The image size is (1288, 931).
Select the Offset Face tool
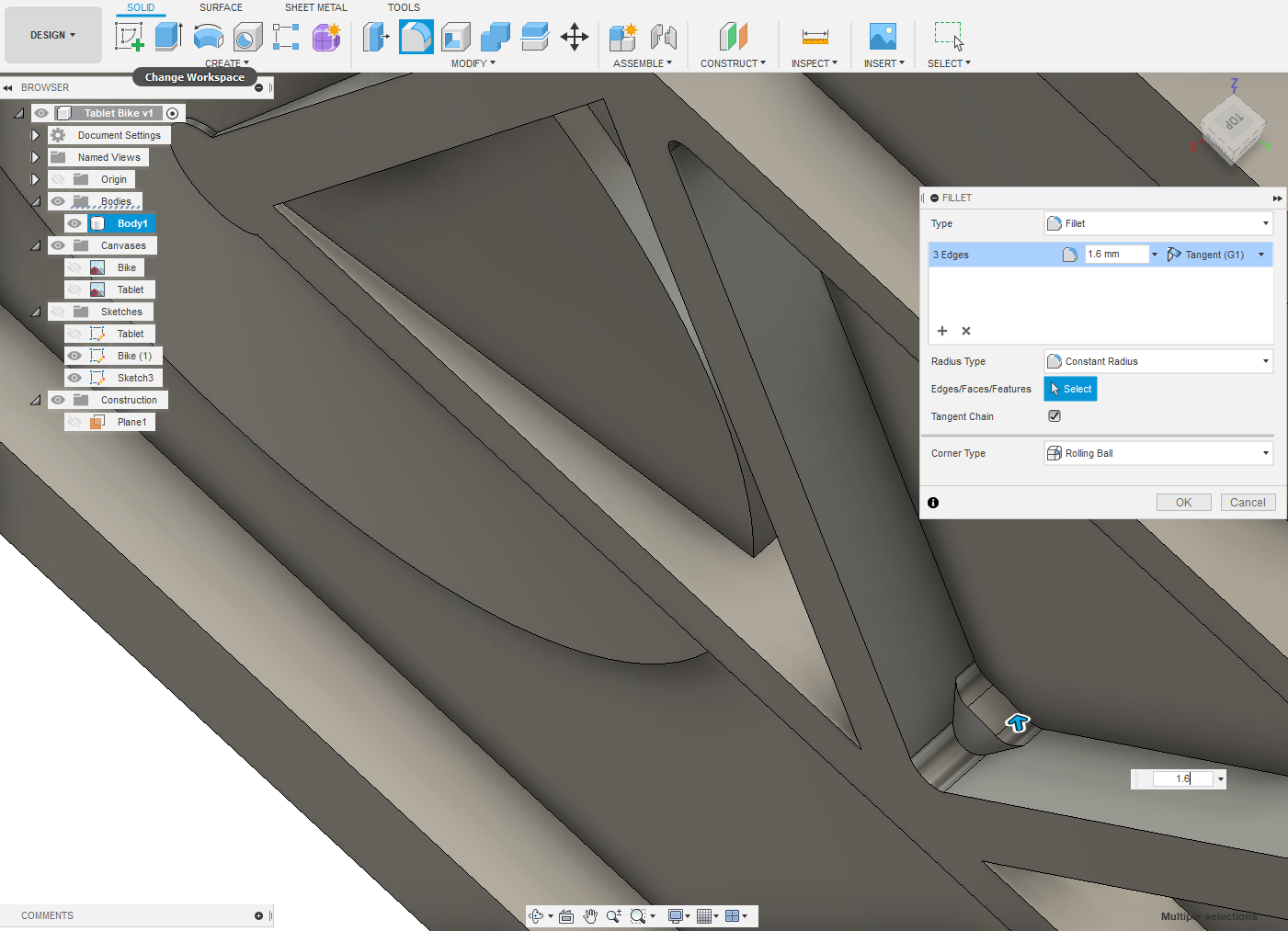535,37
